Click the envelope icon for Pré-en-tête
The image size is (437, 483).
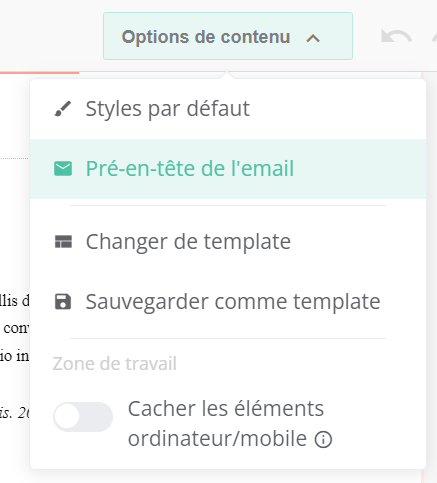63,169
